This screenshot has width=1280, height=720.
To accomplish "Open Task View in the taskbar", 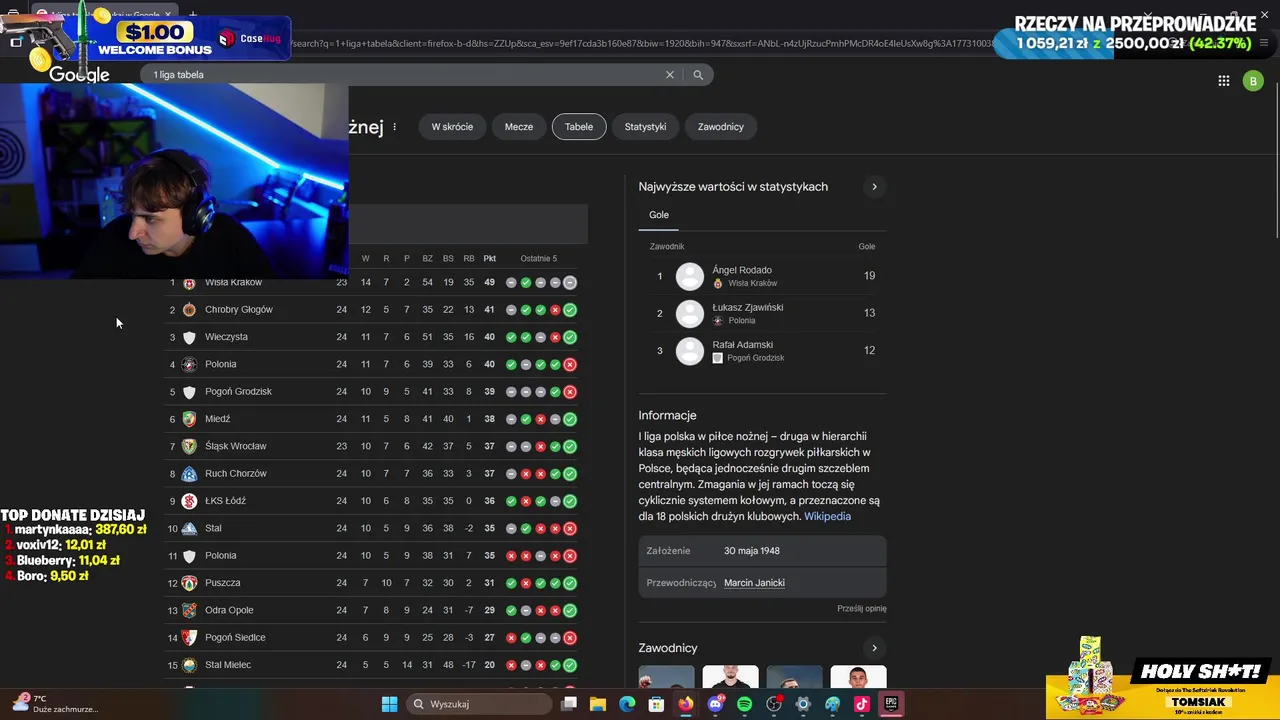I will tap(569, 704).
